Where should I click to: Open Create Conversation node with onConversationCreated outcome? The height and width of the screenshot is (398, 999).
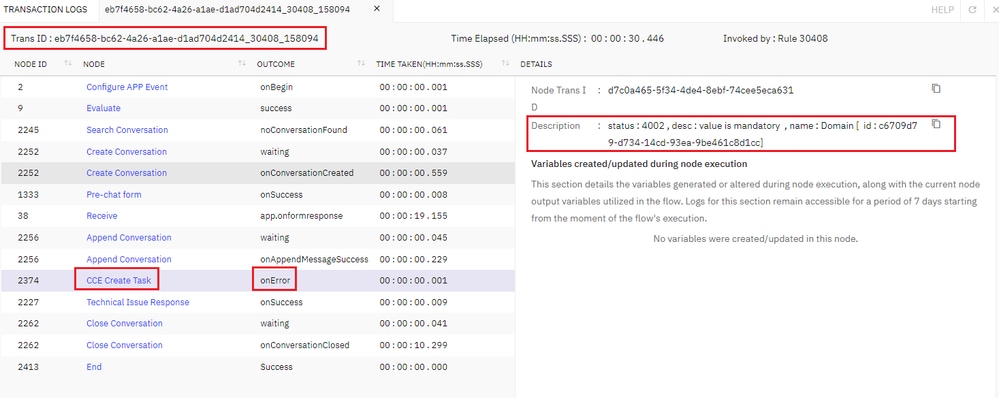[x=126, y=173]
